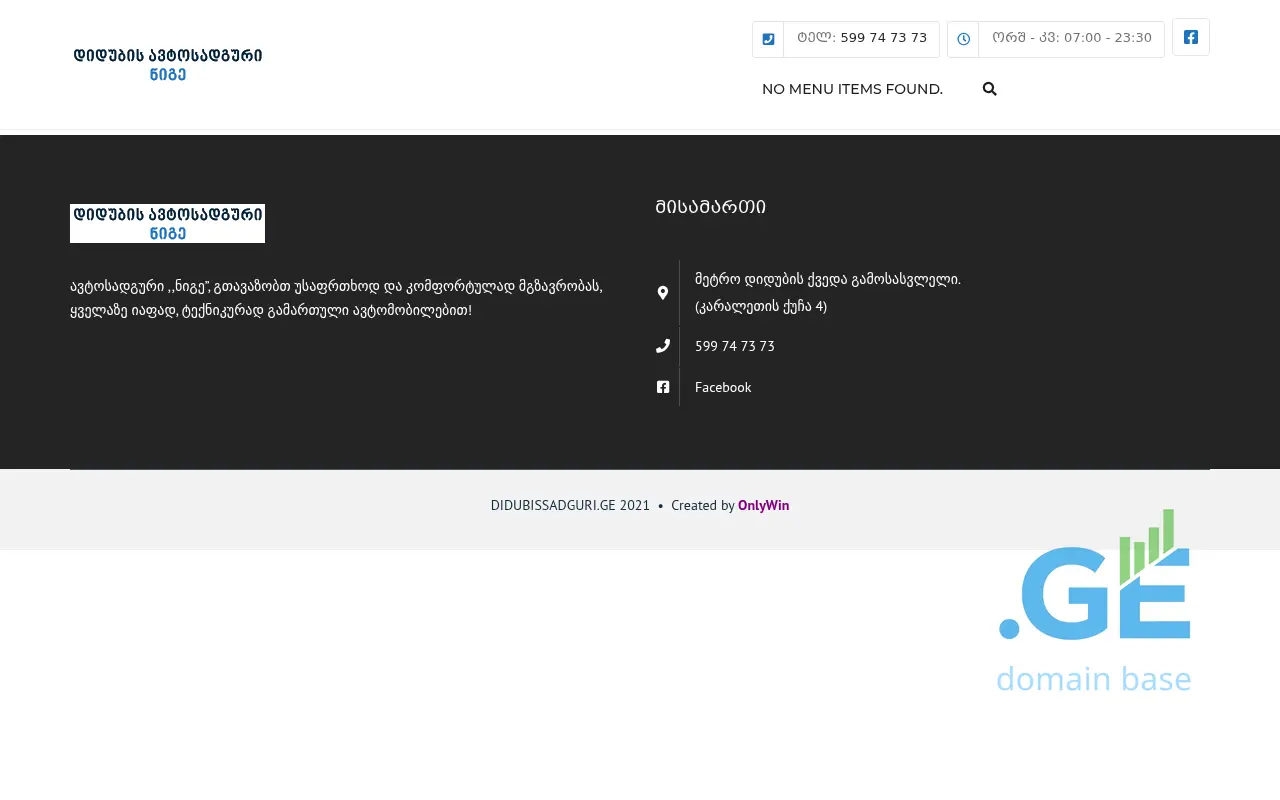1280x800 pixels.
Task: Open the footer 'Facebook' text link
Action: pyautogui.click(x=723, y=387)
